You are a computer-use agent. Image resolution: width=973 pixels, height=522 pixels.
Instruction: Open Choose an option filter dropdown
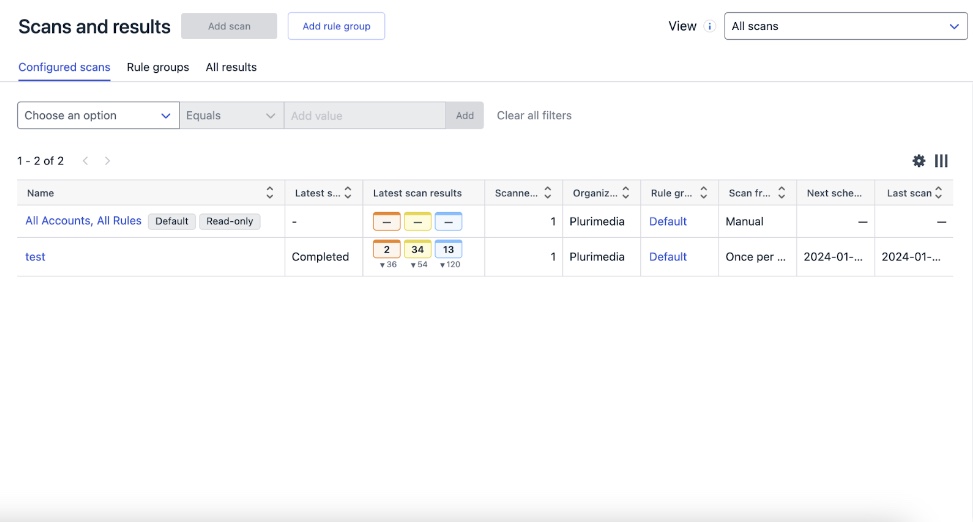coord(98,115)
